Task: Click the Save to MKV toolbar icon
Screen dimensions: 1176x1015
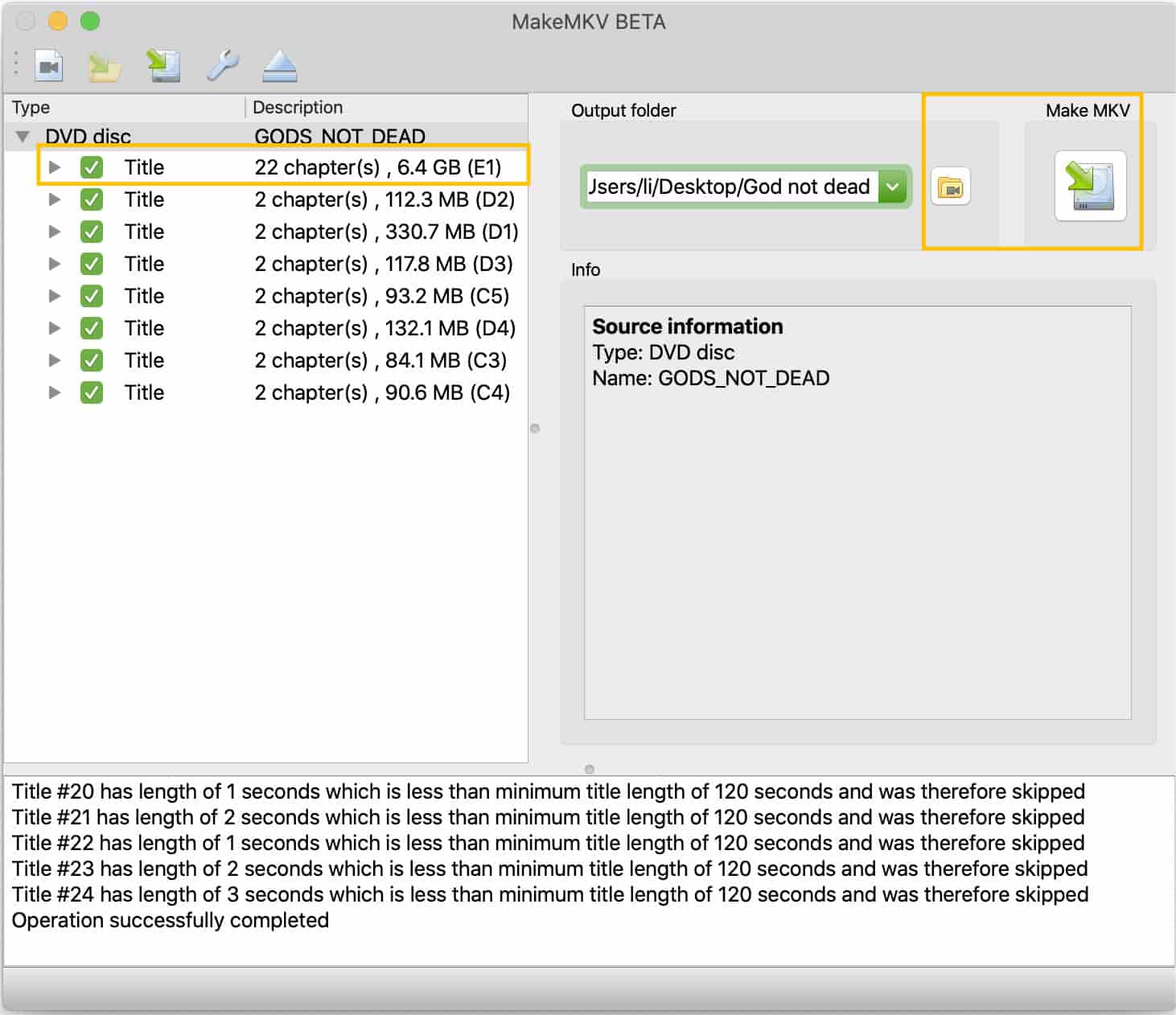Action: 163,66
